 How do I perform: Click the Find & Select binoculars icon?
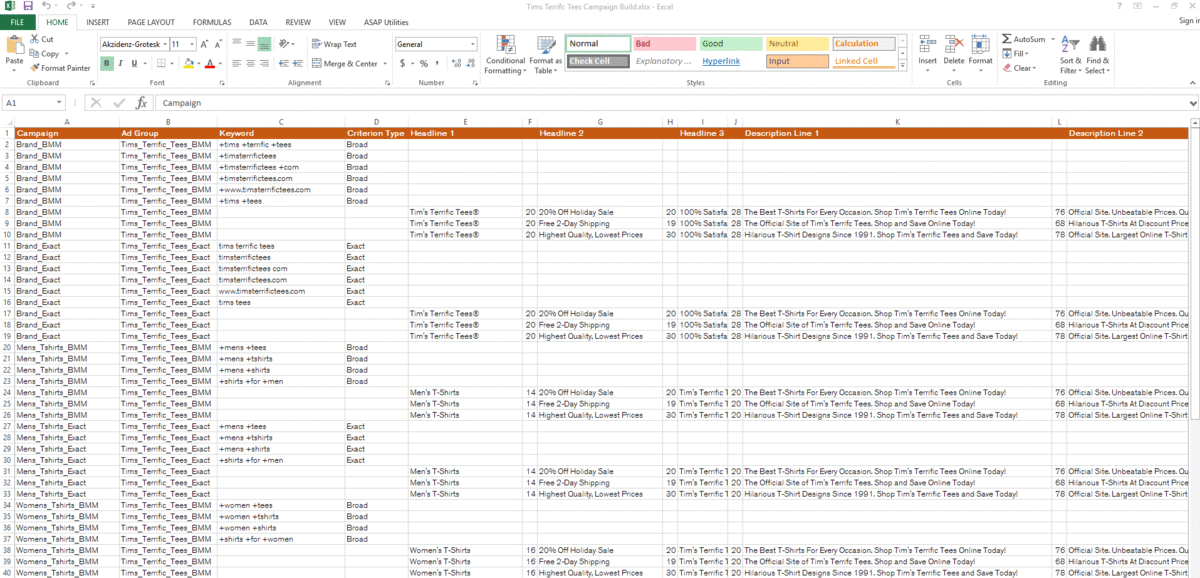point(1097,54)
